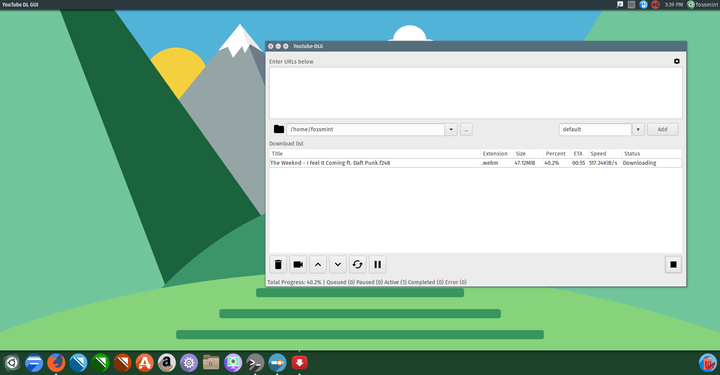Open the orange software center 'A' icon
This screenshot has height=375, width=720.
[x=145, y=363]
